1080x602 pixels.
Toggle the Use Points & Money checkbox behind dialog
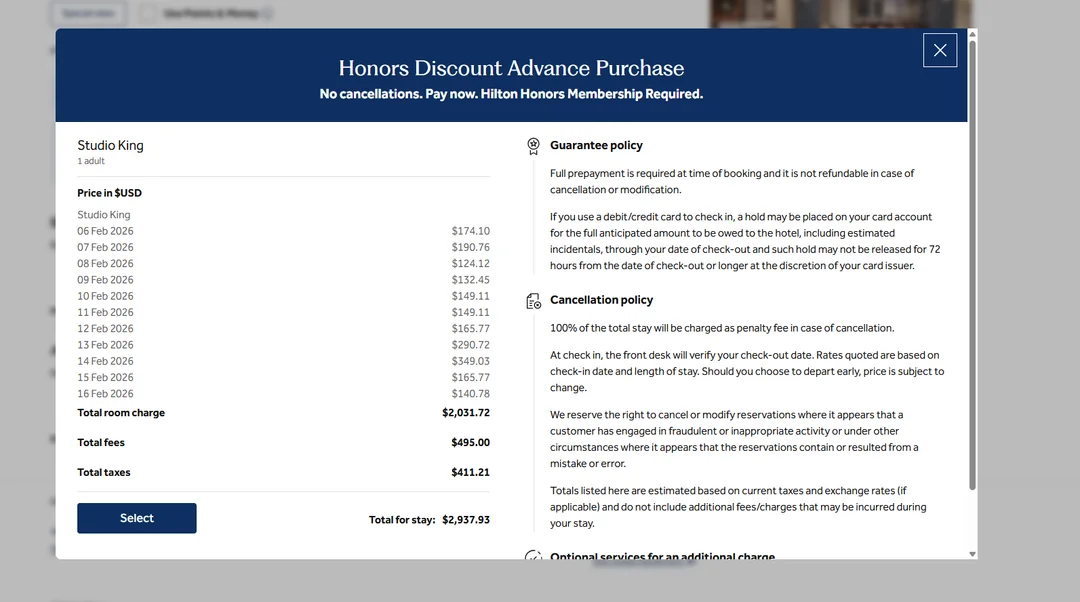(148, 14)
